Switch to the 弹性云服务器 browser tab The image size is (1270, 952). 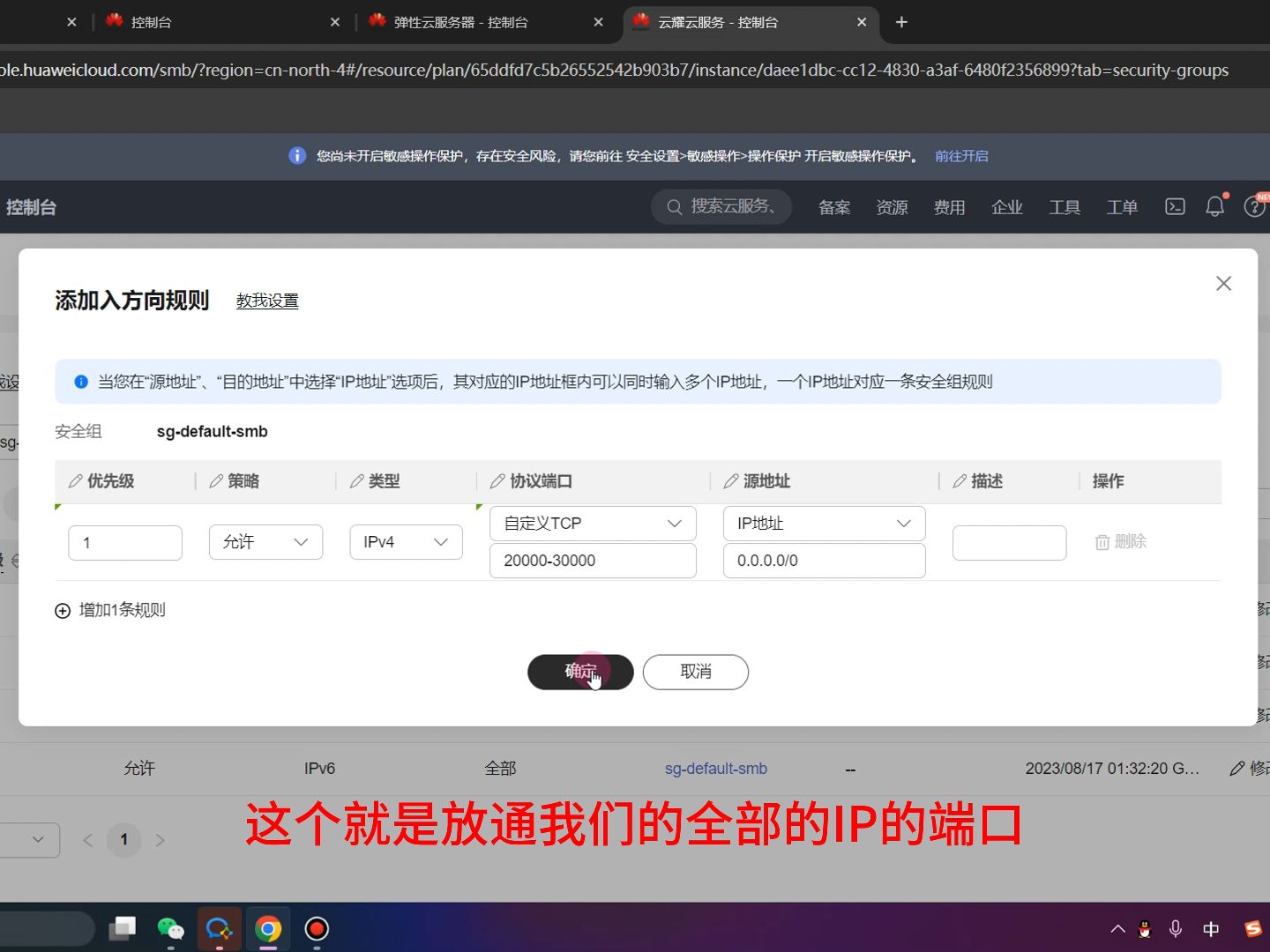tap(459, 22)
